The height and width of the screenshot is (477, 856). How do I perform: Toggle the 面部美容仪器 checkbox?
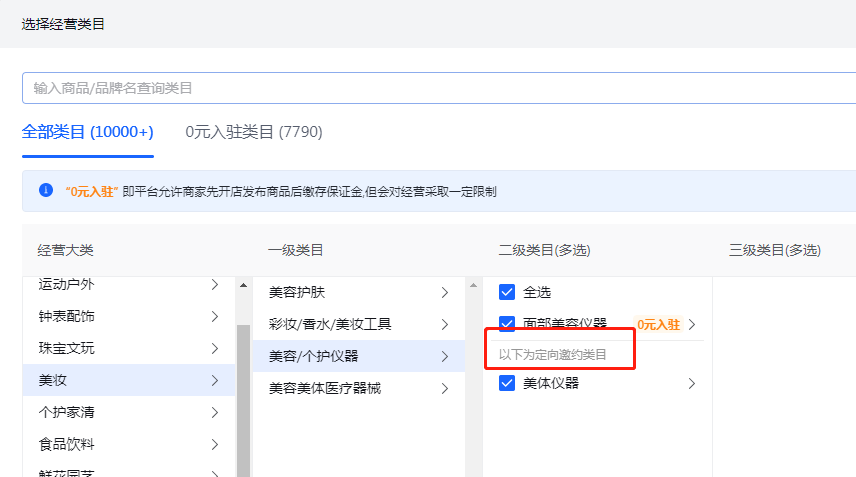(507, 324)
